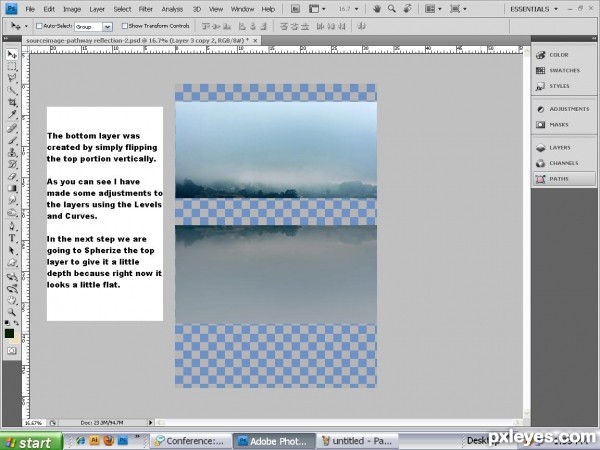The height and width of the screenshot is (450, 600).
Task: Open the Analysis menu
Action: pyautogui.click(x=172, y=9)
